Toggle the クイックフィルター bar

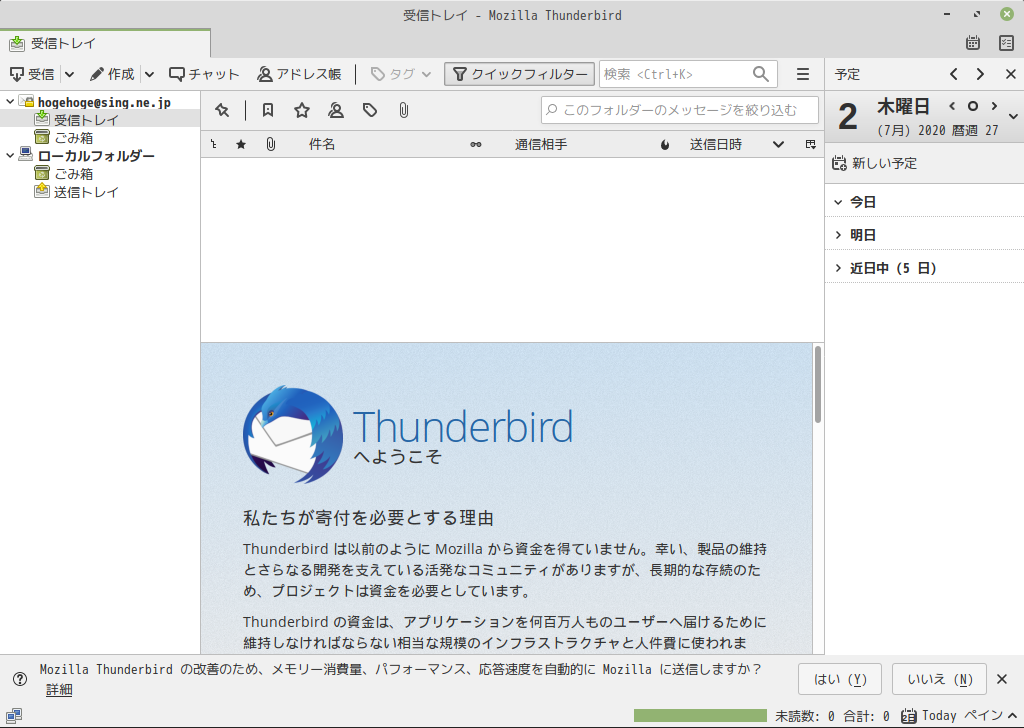tap(520, 74)
